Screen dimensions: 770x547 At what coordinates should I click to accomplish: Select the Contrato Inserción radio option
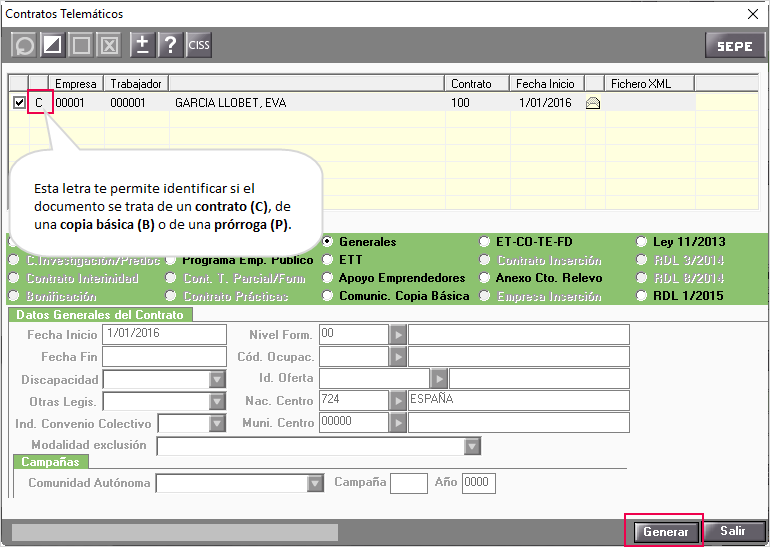pyautogui.click(x=484, y=260)
